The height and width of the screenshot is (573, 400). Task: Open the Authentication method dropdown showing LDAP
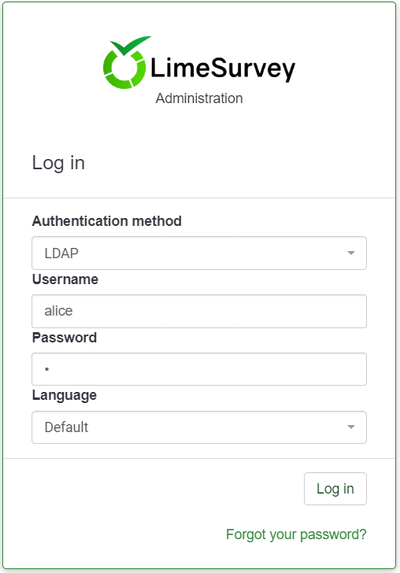click(199, 253)
